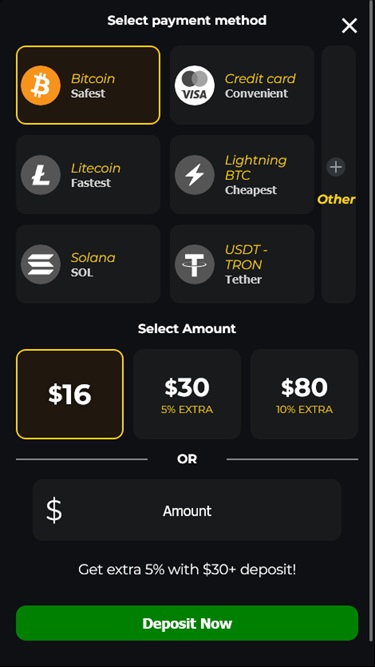Viewport: 375px width, 667px height.
Task: Click the Solana logo icon
Action: tap(41, 264)
